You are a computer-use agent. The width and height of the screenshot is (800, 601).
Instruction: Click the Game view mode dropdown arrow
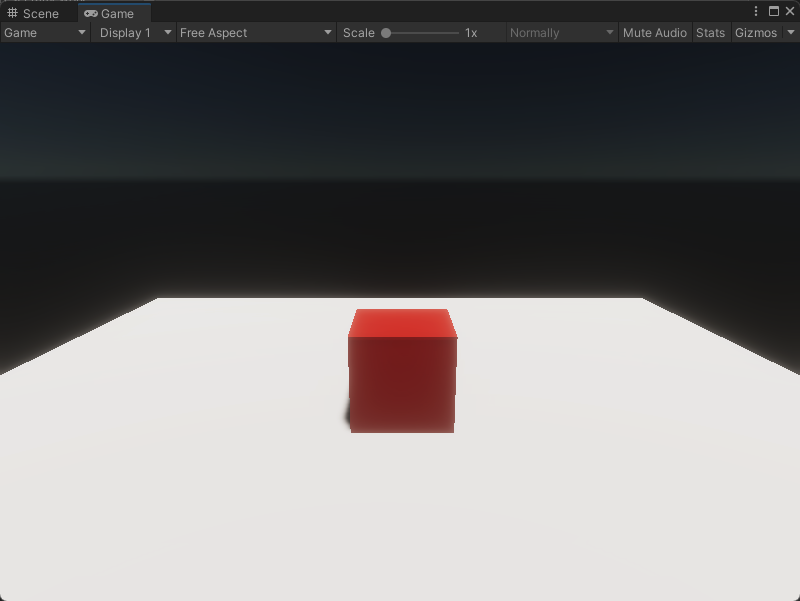pyautogui.click(x=80, y=32)
